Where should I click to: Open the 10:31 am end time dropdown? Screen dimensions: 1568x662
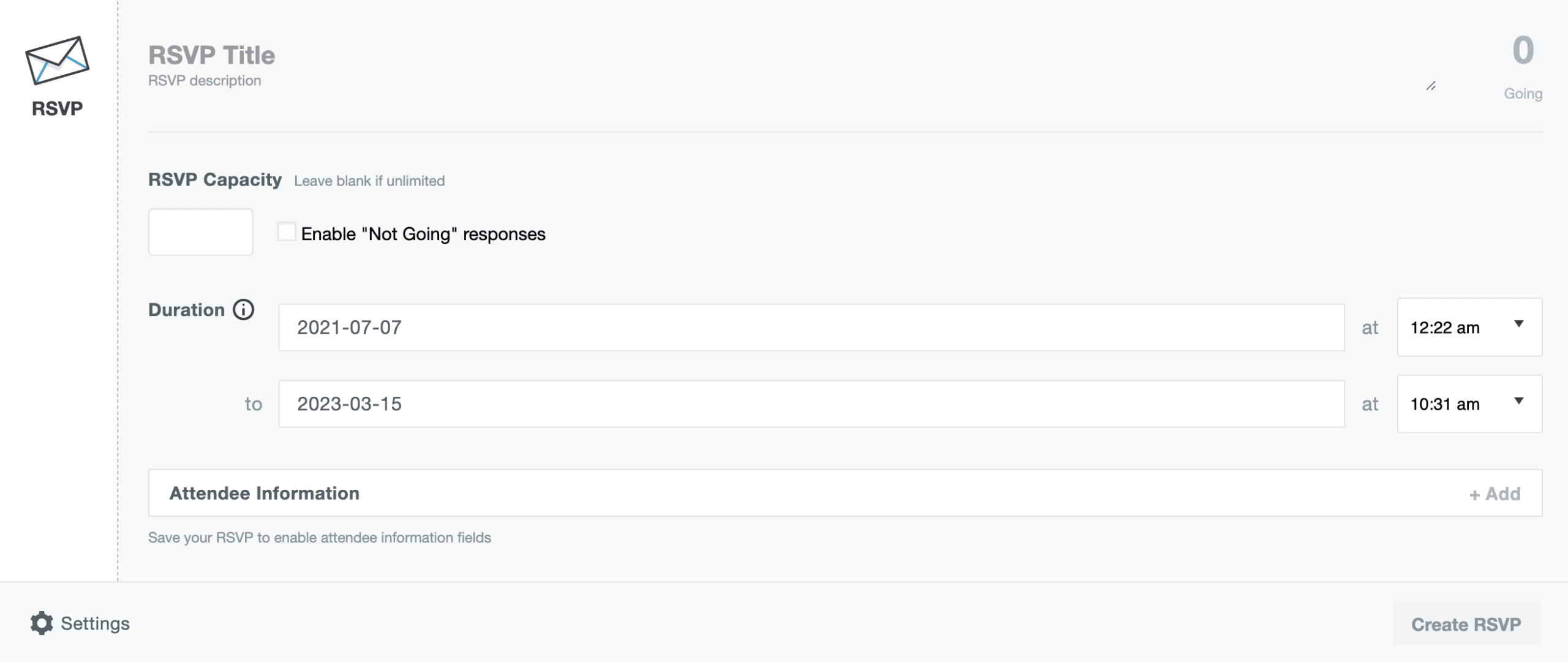(x=1469, y=404)
